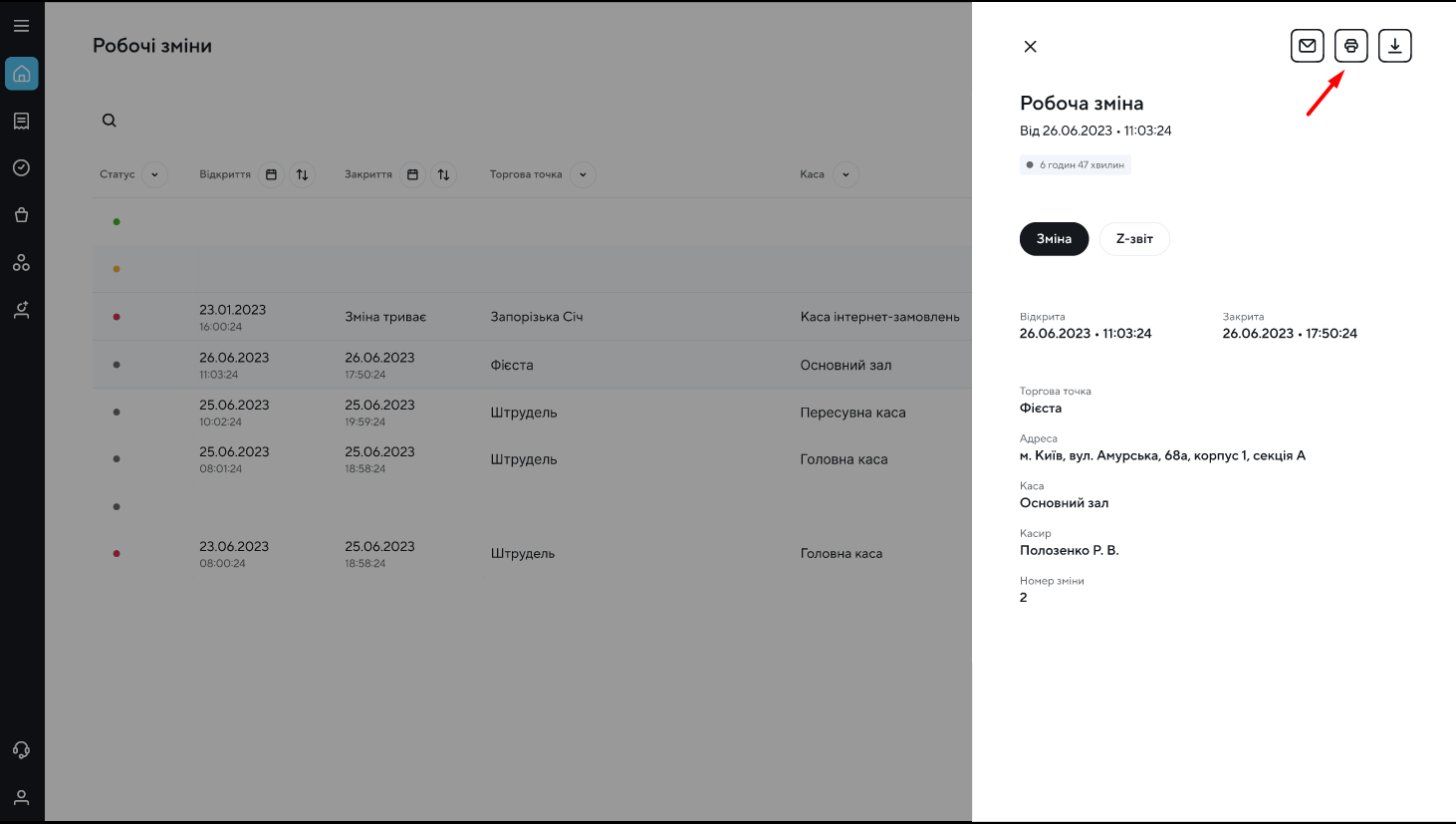Toggle sort order for Відкриття column
The height and width of the screenshot is (824, 1456).
tap(302, 174)
